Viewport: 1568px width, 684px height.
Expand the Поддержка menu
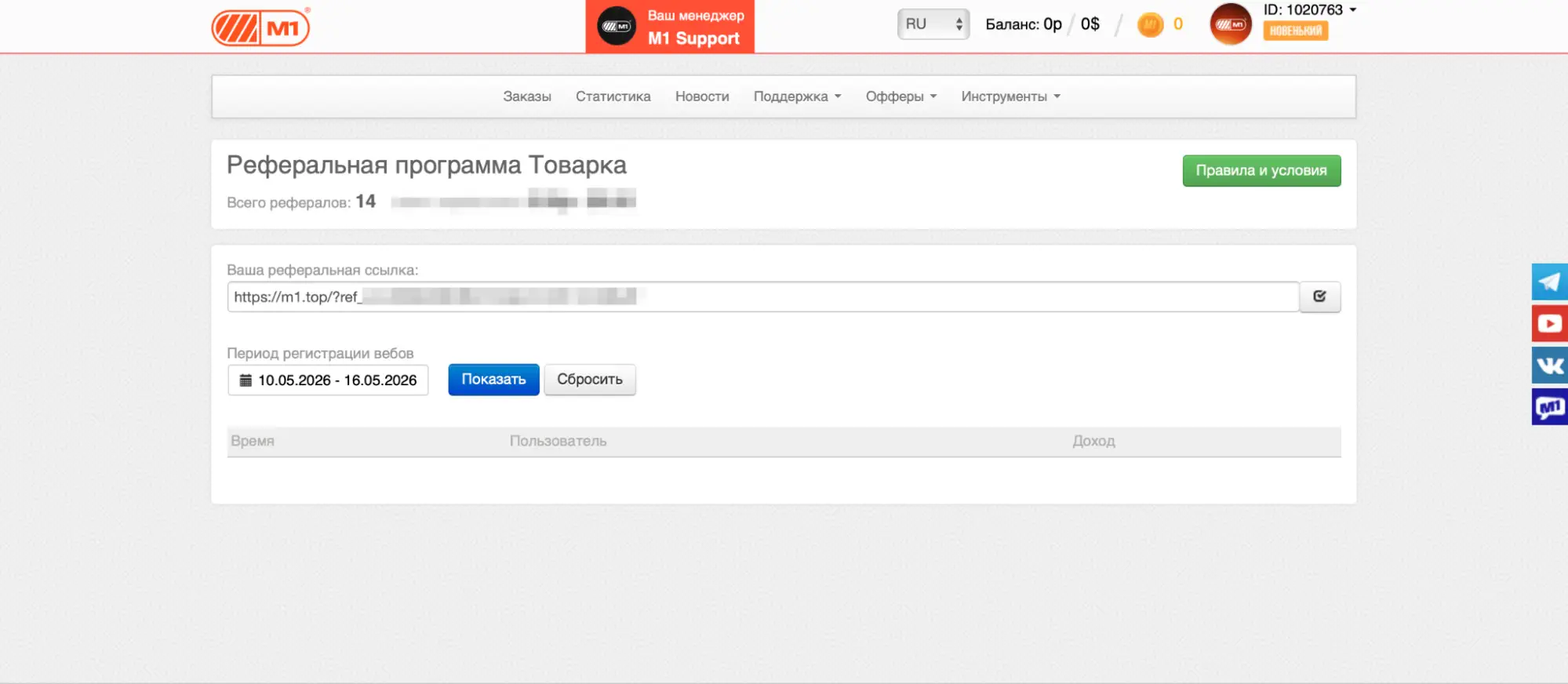click(x=797, y=96)
